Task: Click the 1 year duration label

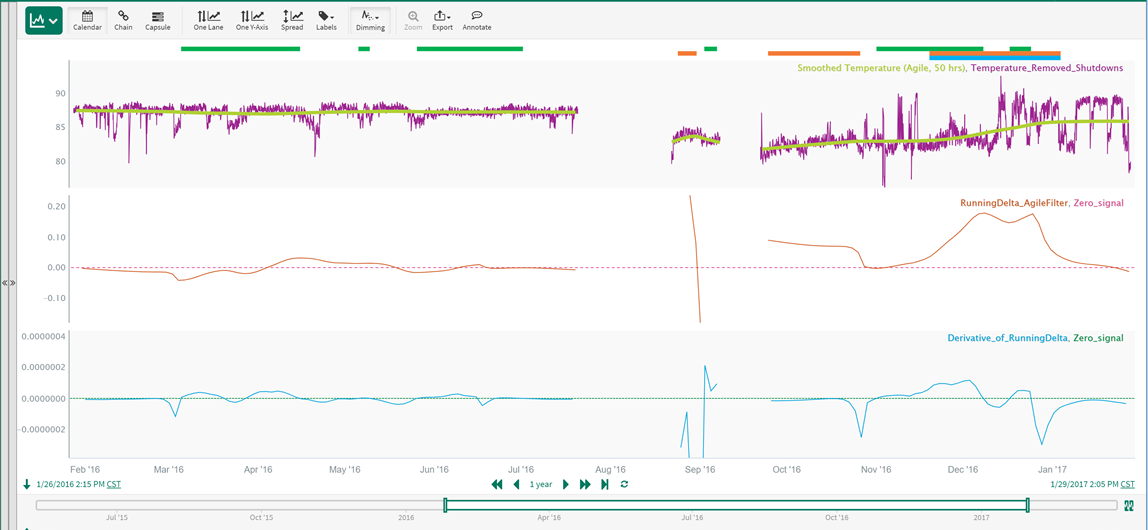Action: pyautogui.click(x=541, y=484)
